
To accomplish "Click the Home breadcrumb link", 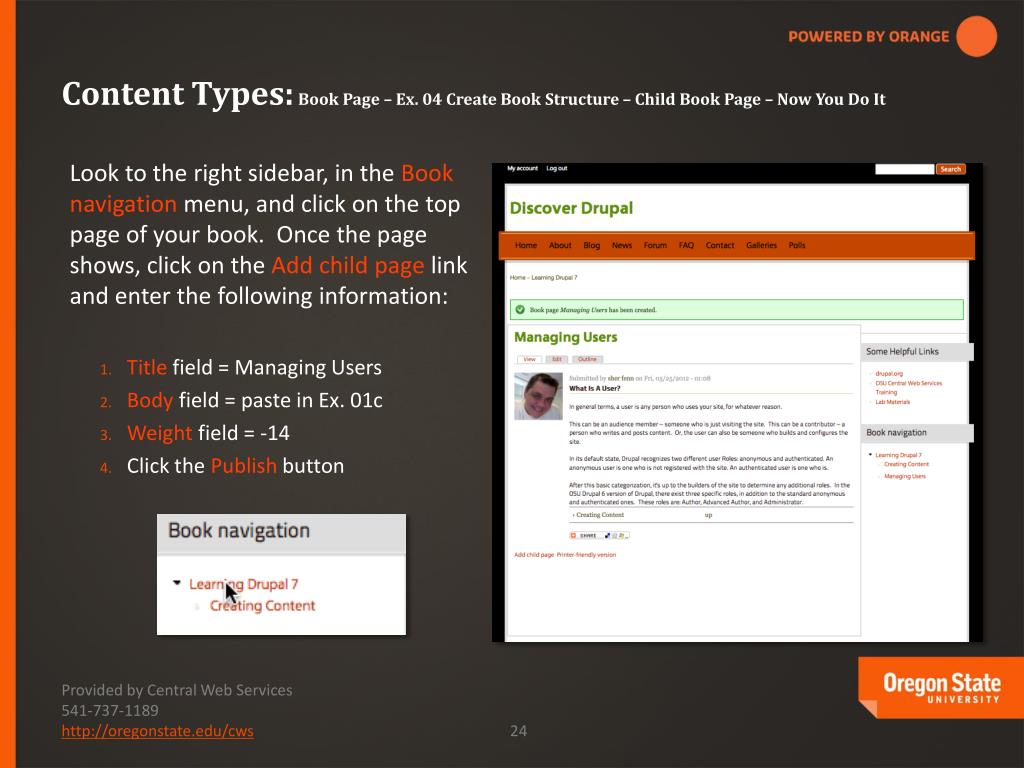I will tap(517, 278).
